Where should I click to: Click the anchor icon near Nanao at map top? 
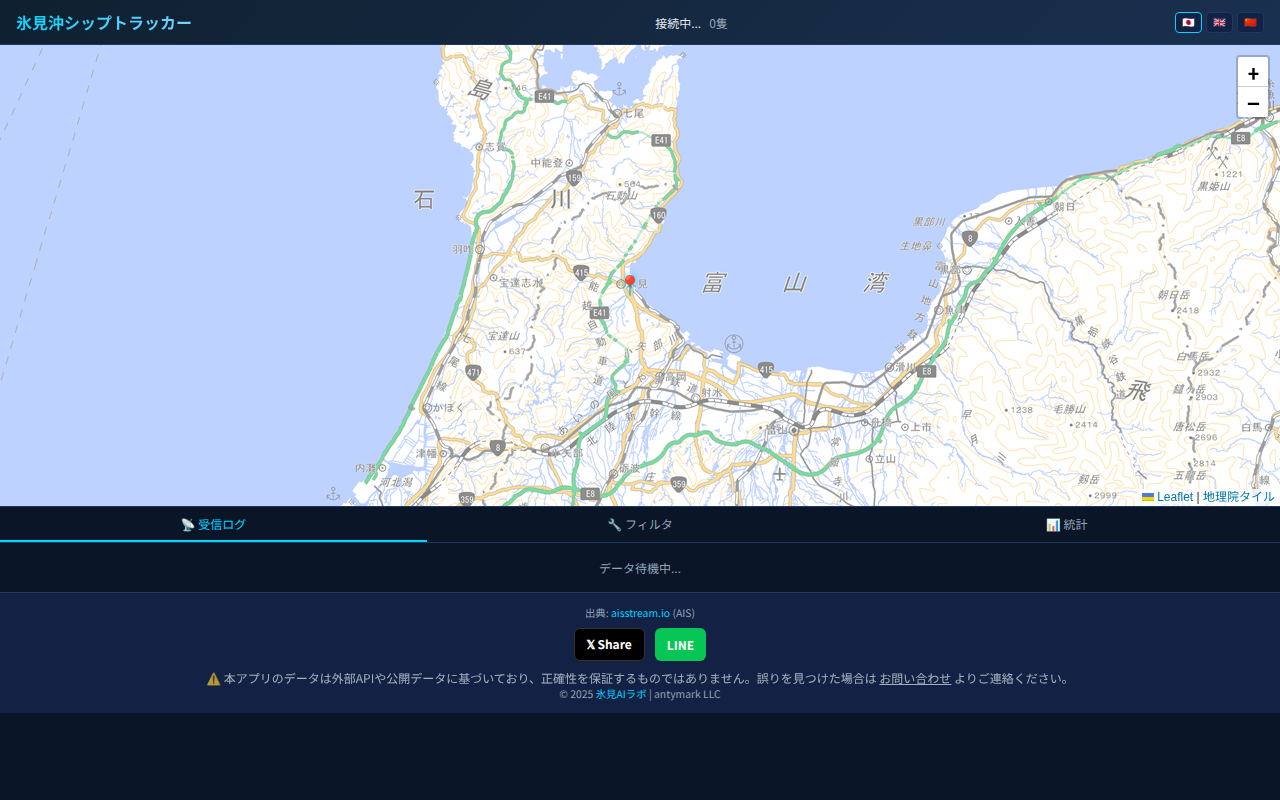click(x=621, y=90)
